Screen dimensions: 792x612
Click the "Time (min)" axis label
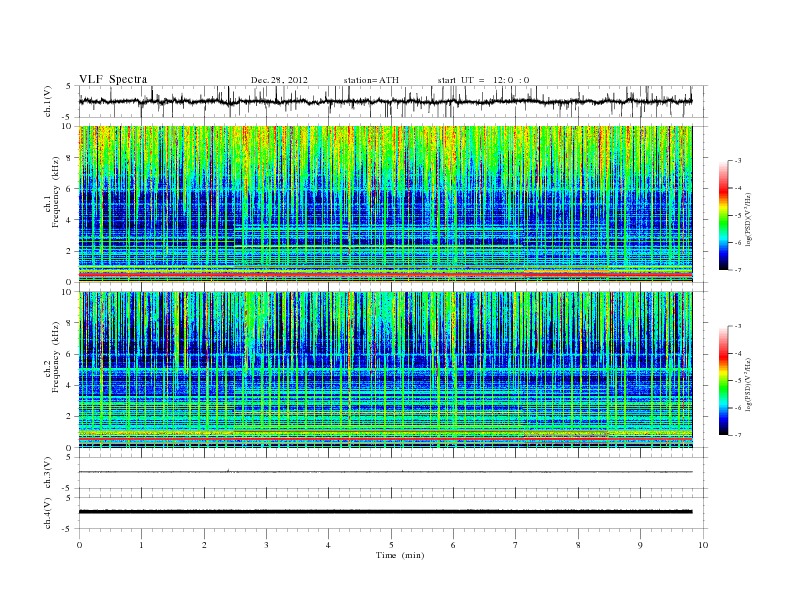(400, 555)
